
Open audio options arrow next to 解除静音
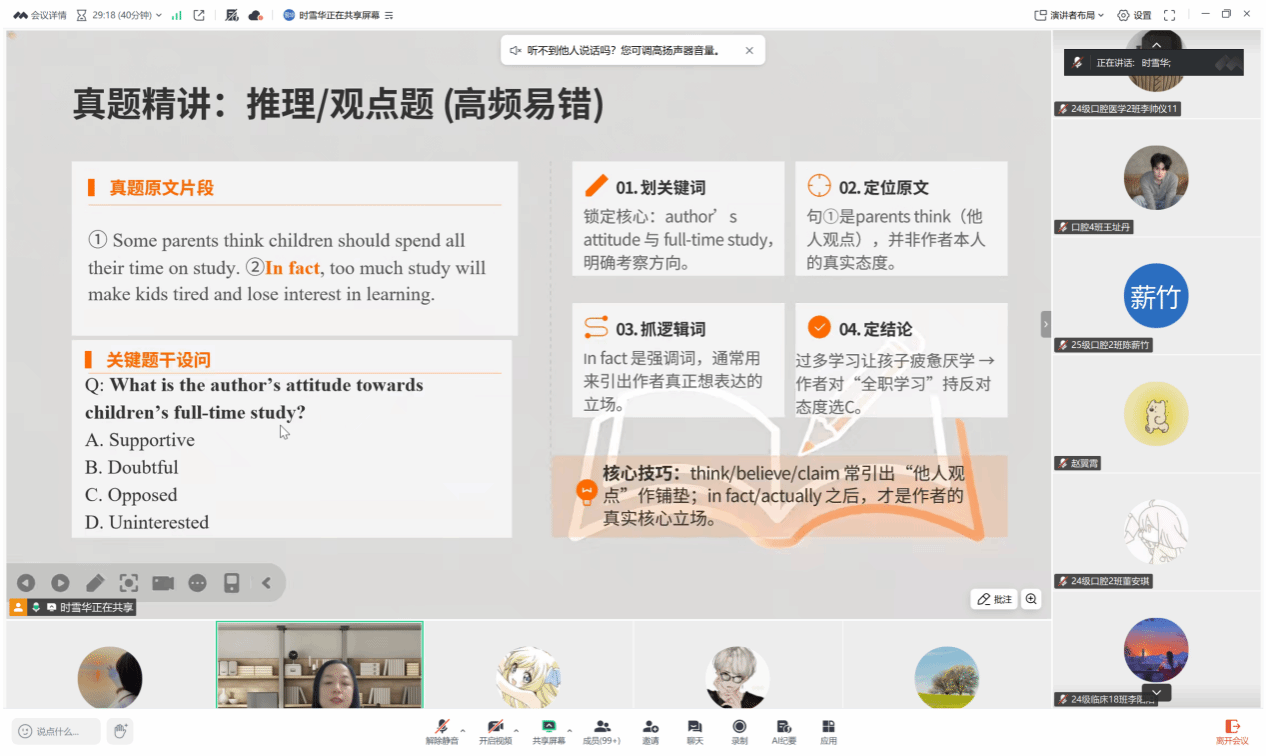pyautogui.click(x=463, y=731)
